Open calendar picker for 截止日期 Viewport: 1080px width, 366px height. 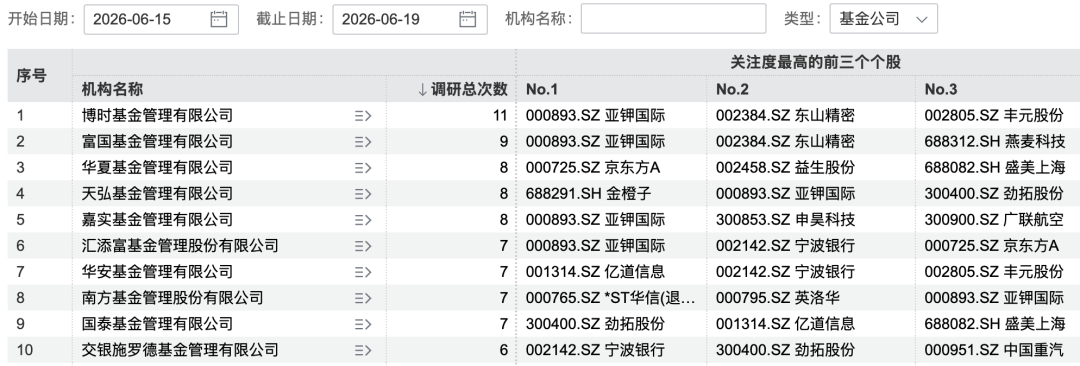pos(468,19)
